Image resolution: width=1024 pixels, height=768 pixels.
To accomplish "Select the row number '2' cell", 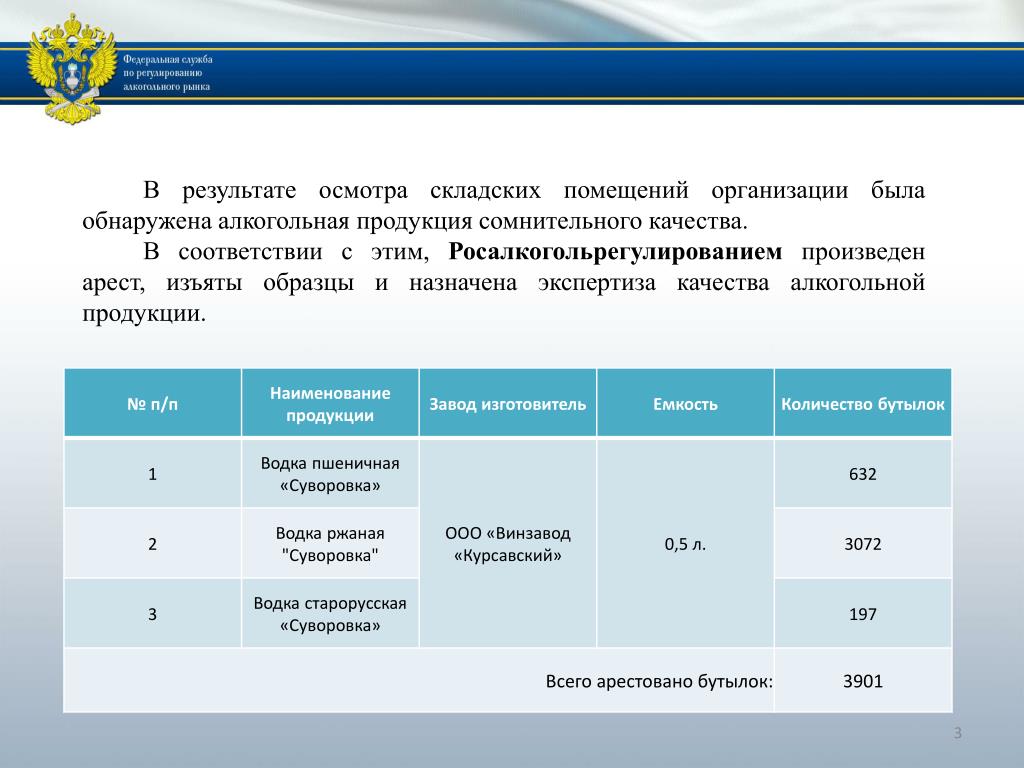I will tap(152, 543).
